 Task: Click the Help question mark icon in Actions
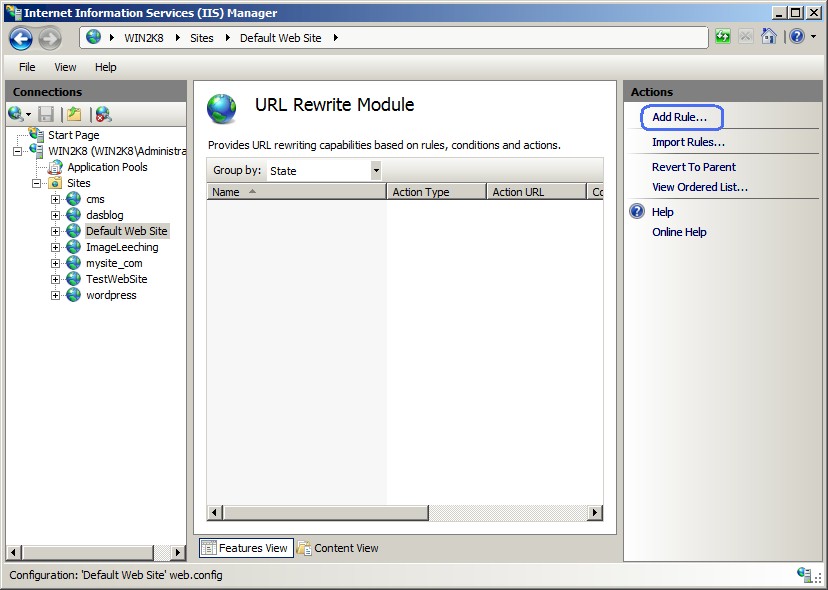tap(637, 211)
